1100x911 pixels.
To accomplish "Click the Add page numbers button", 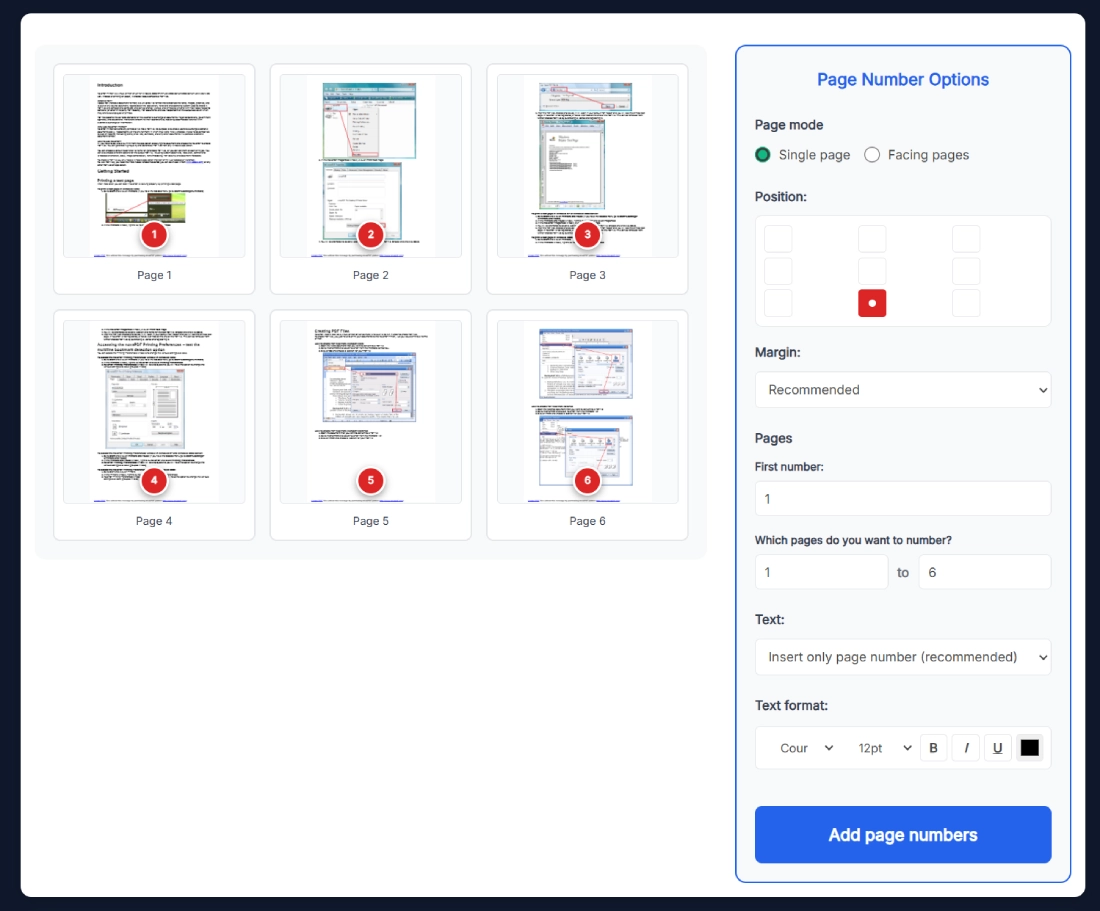I will pos(902,834).
